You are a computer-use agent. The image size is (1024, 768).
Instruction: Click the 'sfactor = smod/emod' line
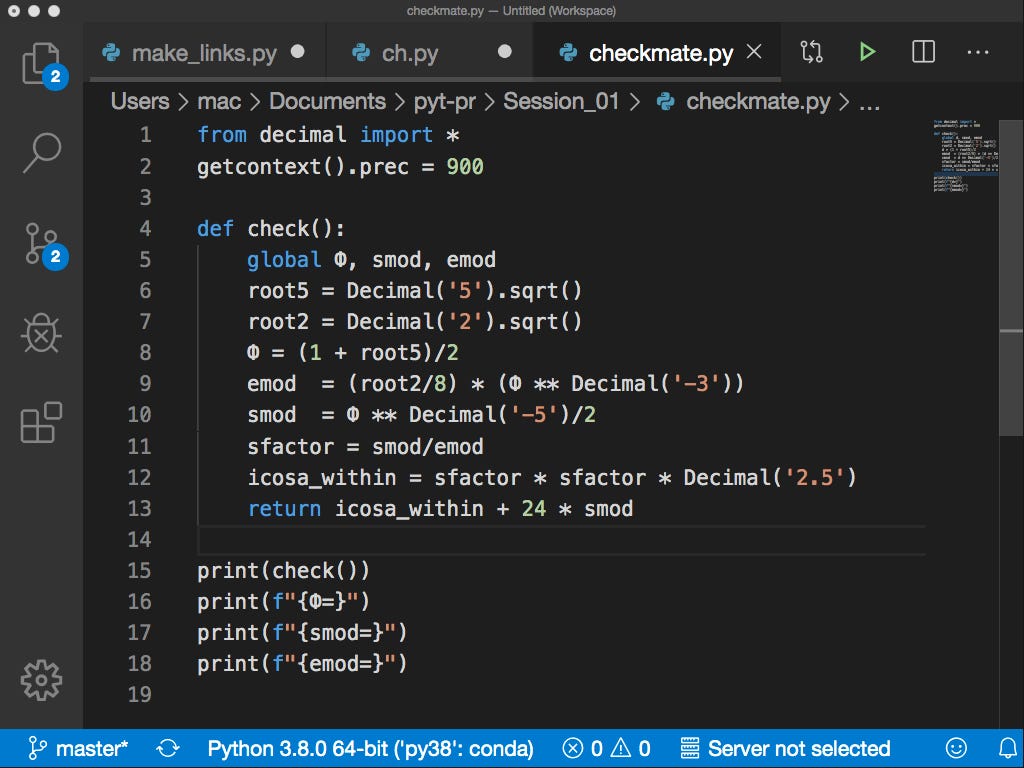click(365, 447)
